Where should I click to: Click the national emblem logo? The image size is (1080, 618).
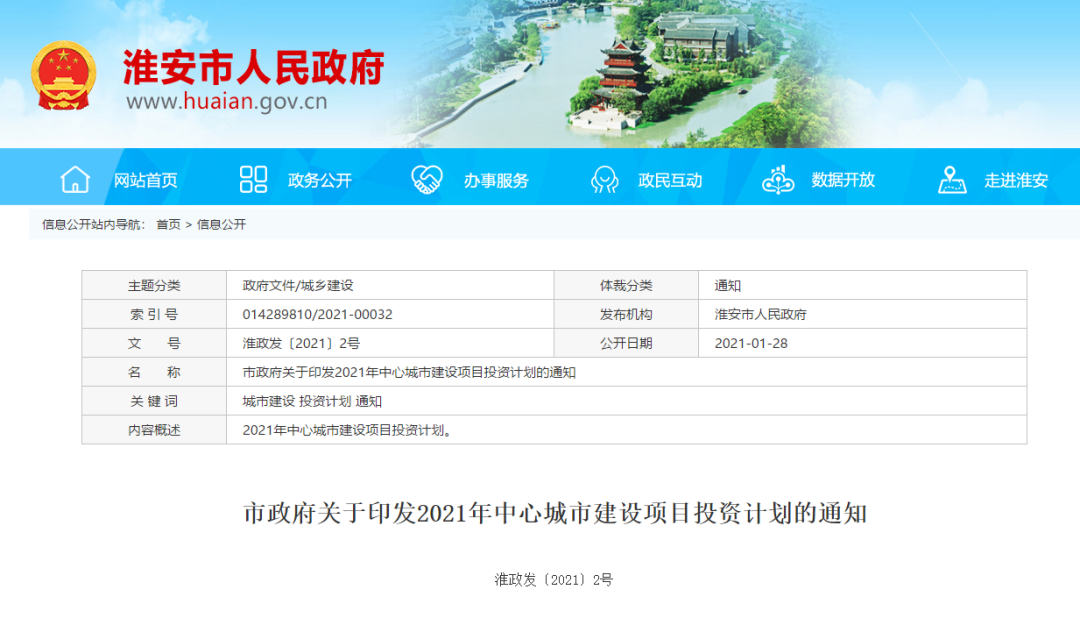pyautogui.click(x=63, y=76)
